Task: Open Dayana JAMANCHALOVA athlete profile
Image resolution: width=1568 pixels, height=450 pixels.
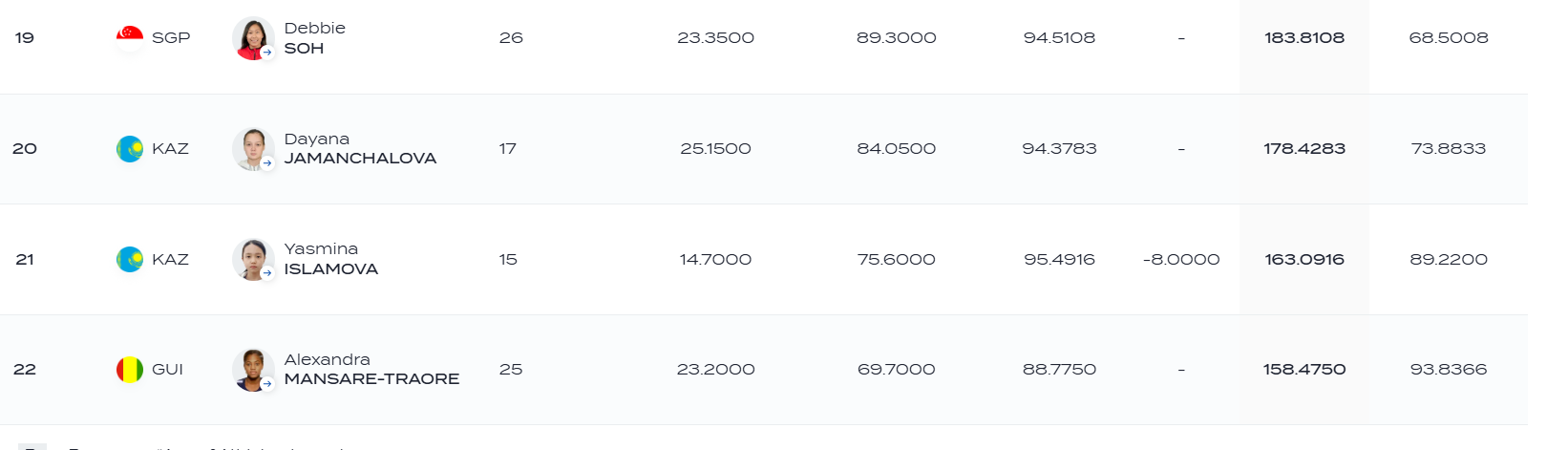Action: 360,149
